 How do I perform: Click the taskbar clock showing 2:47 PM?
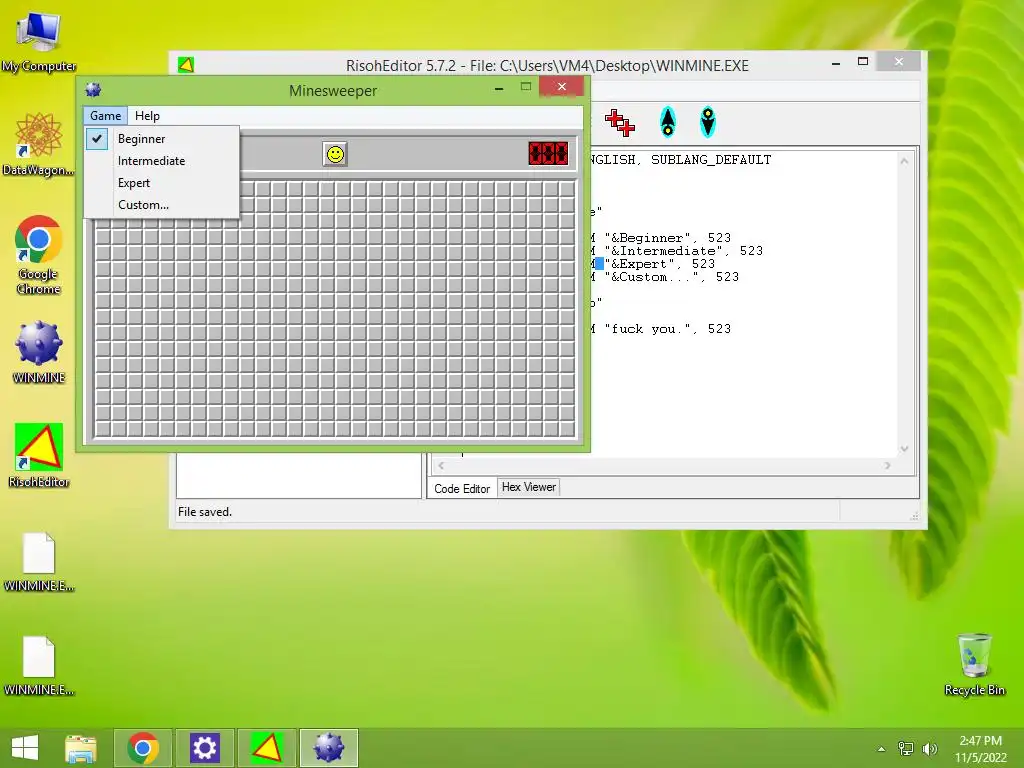pyautogui.click(x=980, y=748)
